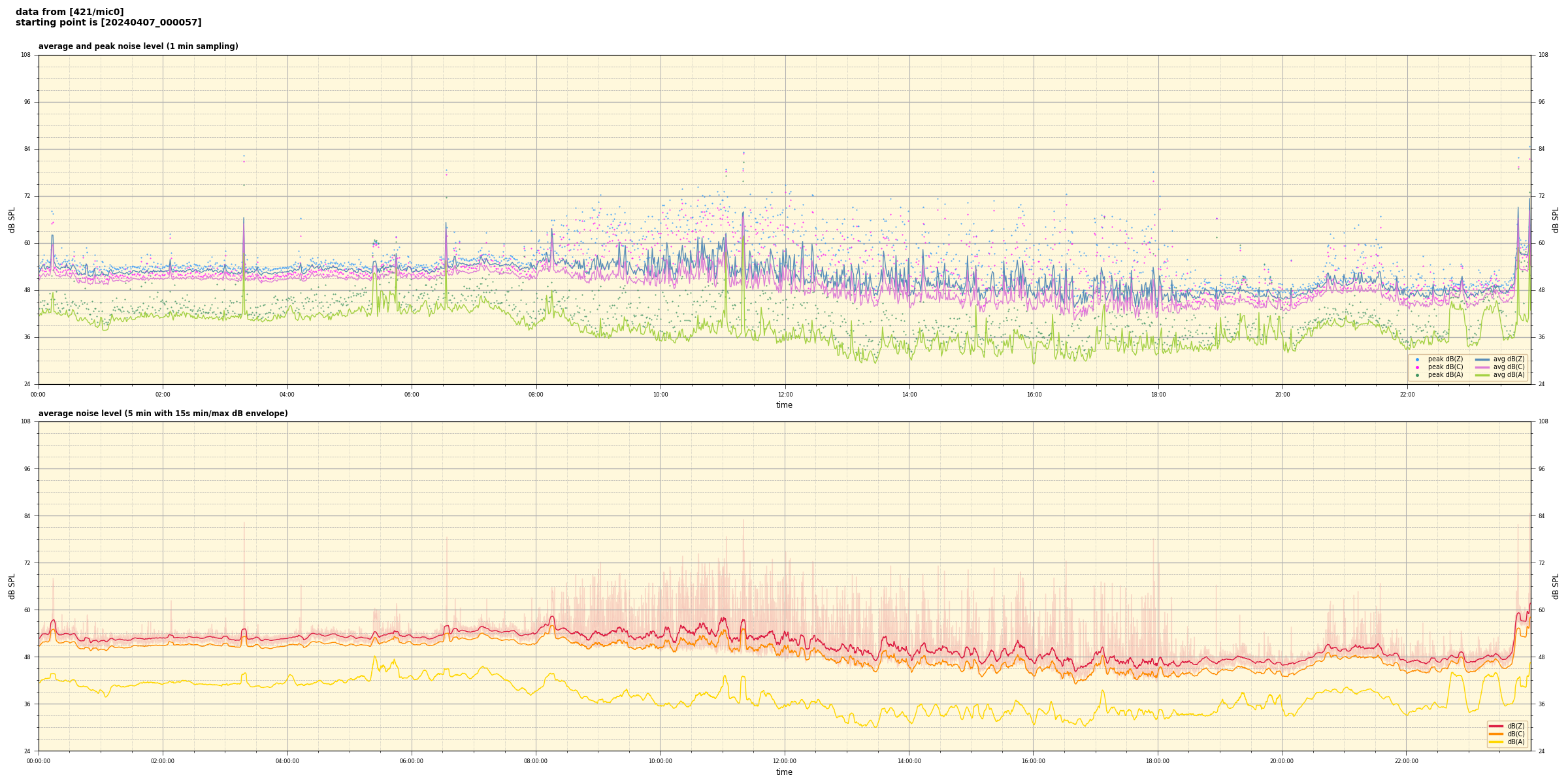
Task: Select the avg dB(Z) legend line
Action: coord(1482,359)
